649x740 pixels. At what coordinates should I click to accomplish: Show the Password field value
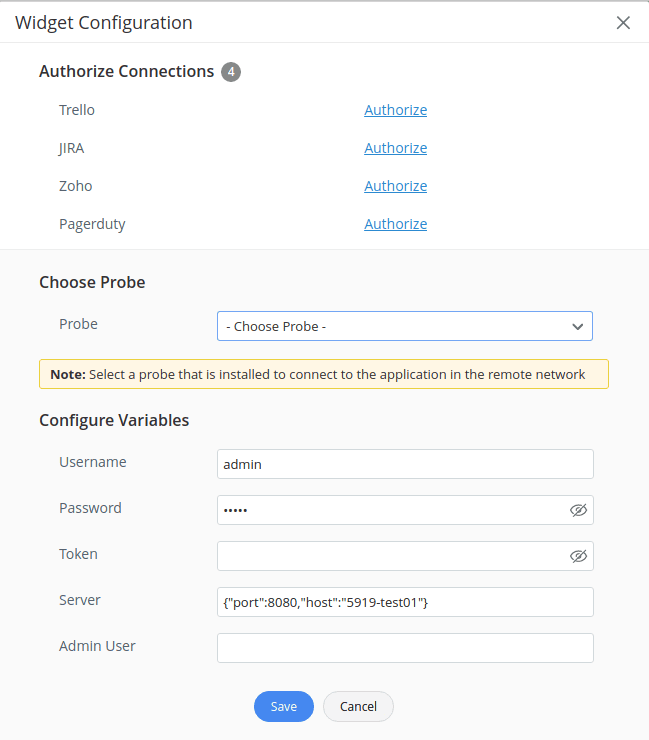pyautogui.click(x=577, y=510)
